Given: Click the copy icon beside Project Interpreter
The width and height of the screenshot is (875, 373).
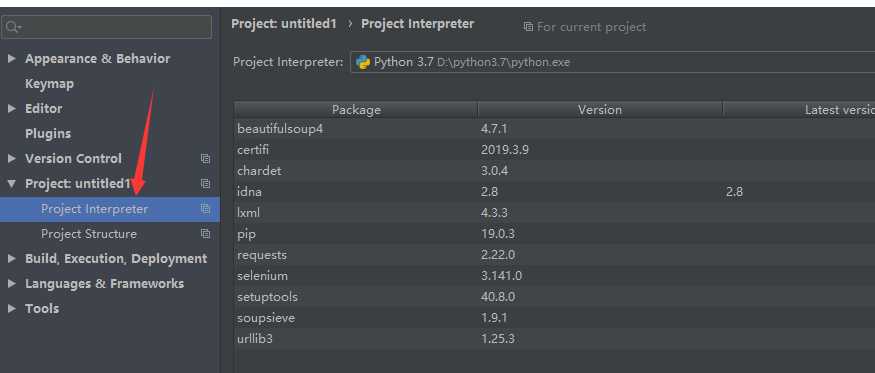Looking at the screenshot, I should [x=205, y=209].
